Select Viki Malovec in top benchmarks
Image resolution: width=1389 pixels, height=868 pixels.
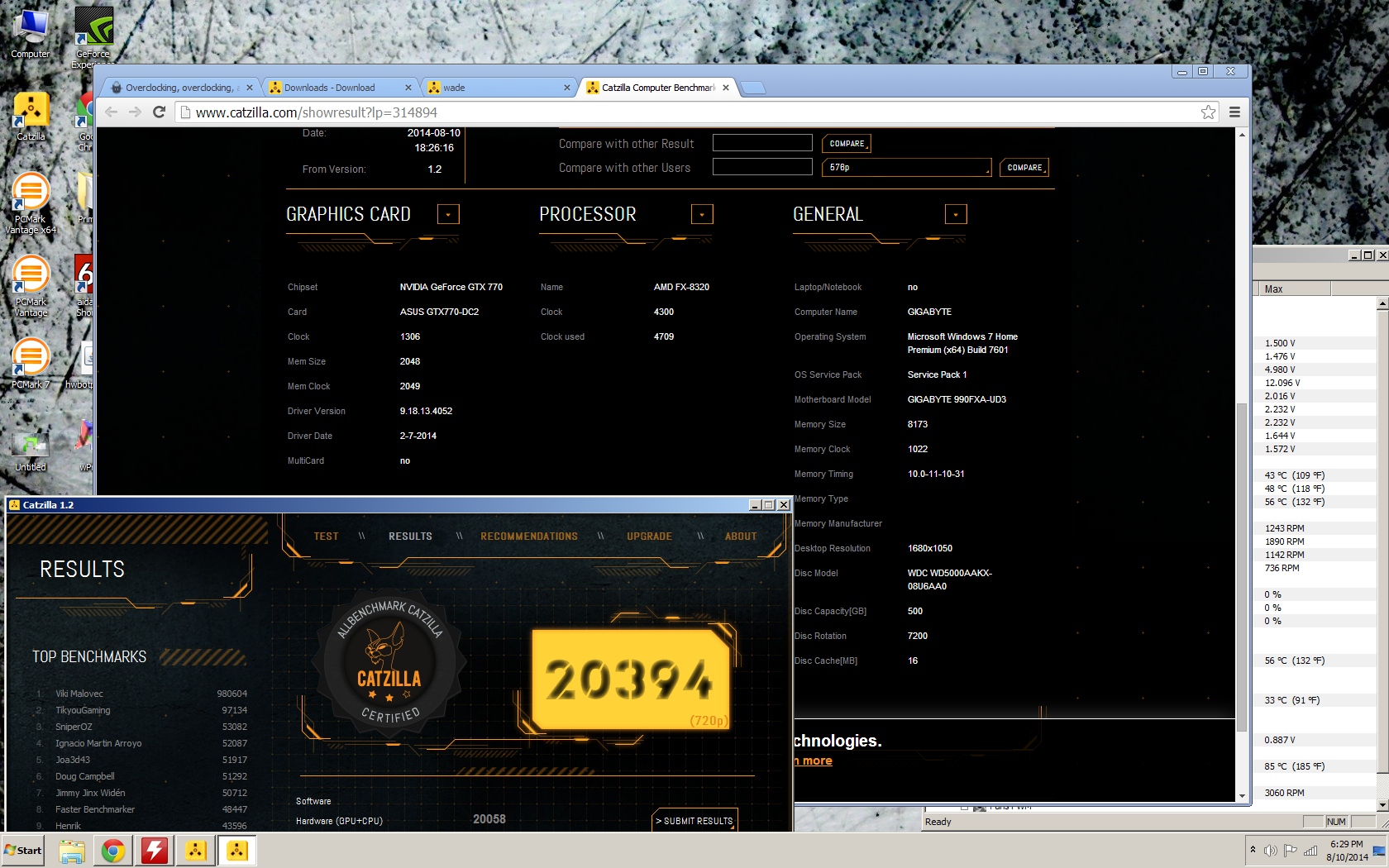click(x=139, y=694)
